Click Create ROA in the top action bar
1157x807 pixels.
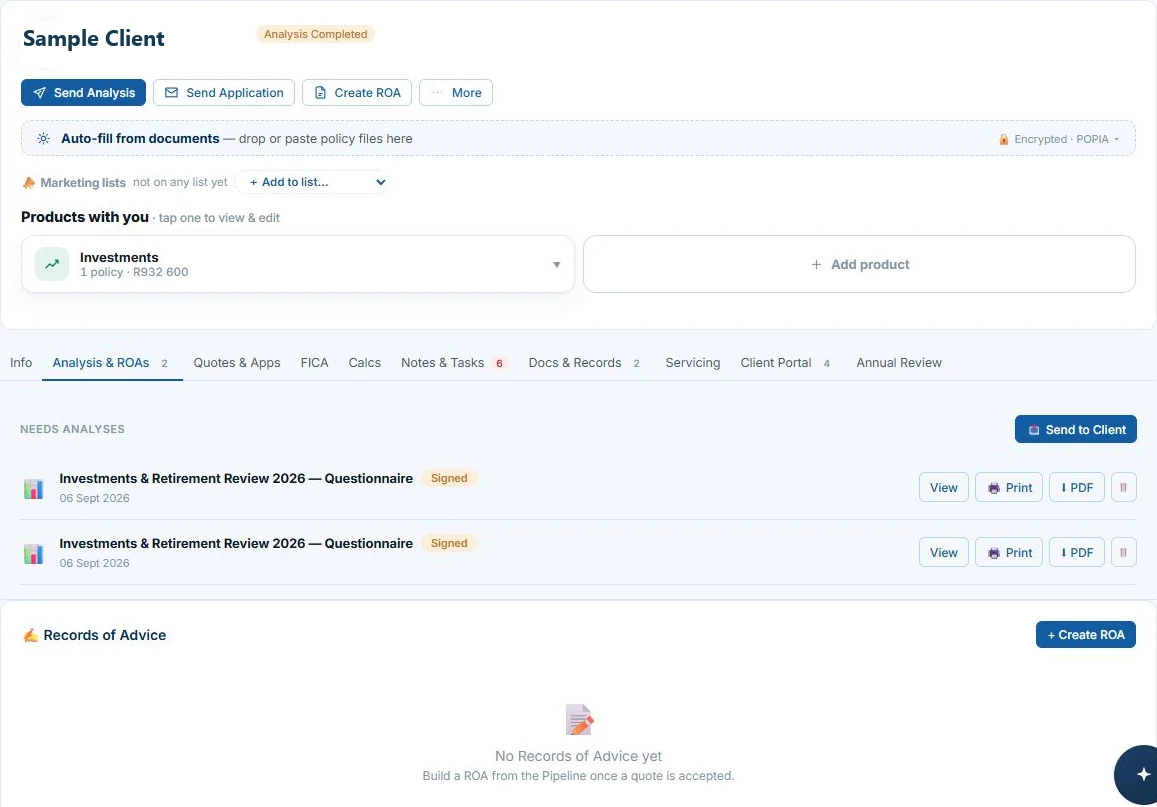point(357,92)
